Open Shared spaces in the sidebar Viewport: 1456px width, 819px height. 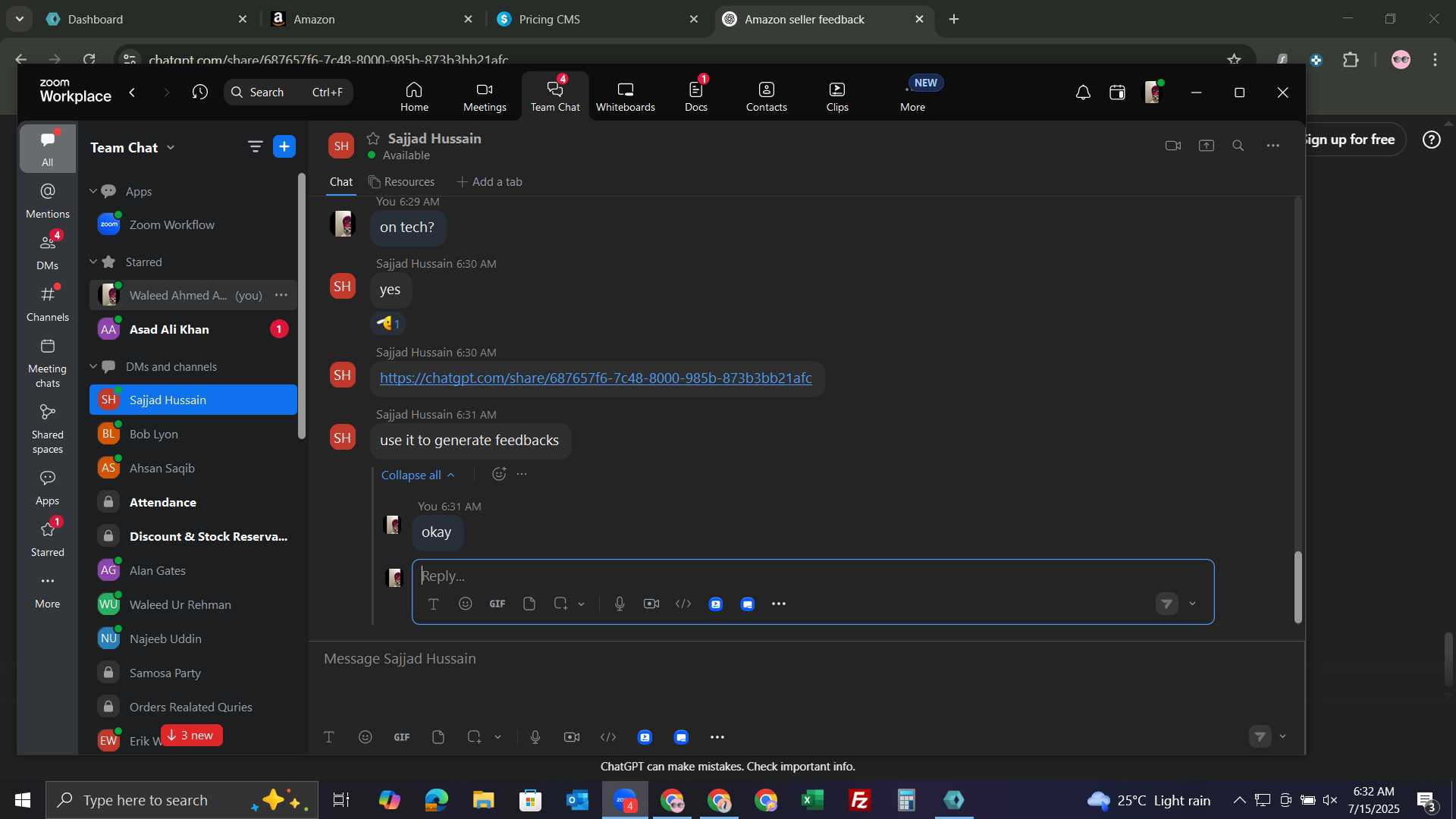[x=48, y=428]
